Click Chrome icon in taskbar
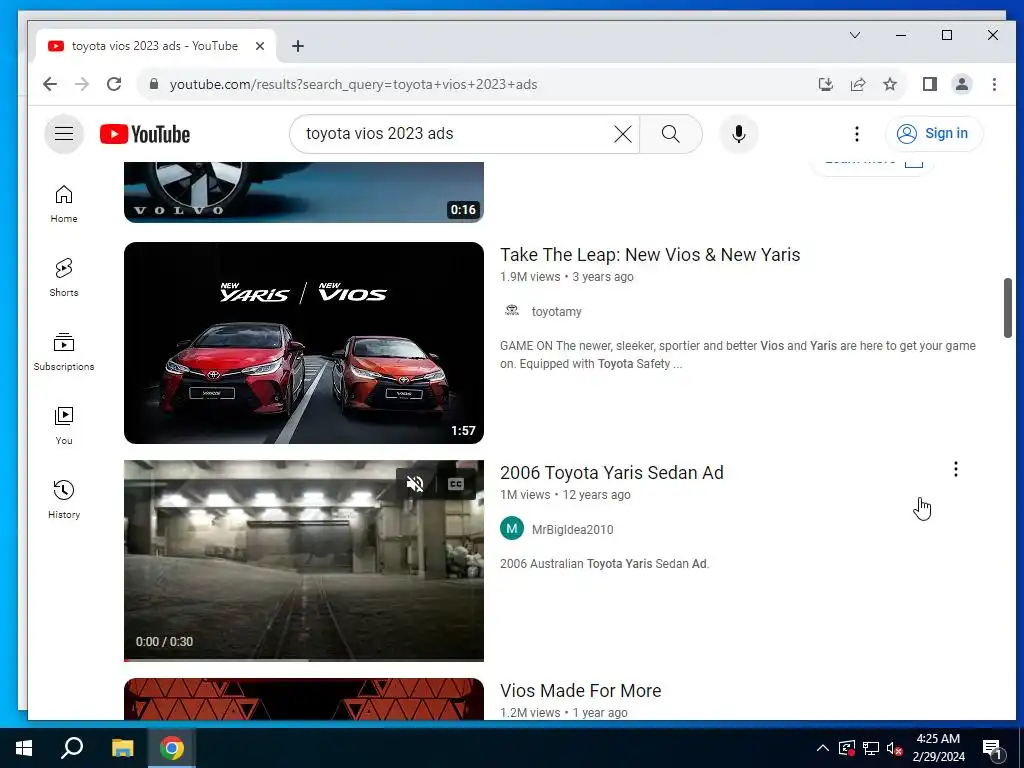The width and height of the screenshot is (1024, 768). tap(172, 748)
